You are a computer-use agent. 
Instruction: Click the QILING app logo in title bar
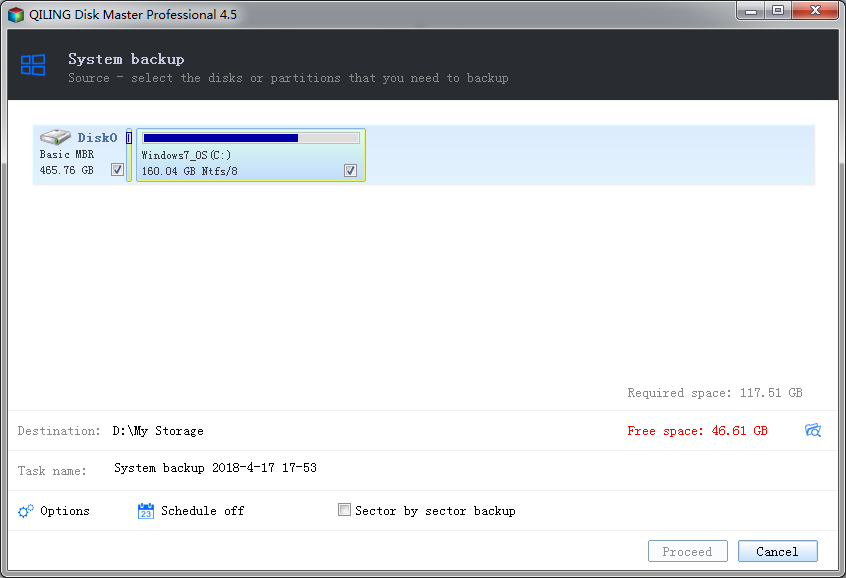[x=16, y=15]
